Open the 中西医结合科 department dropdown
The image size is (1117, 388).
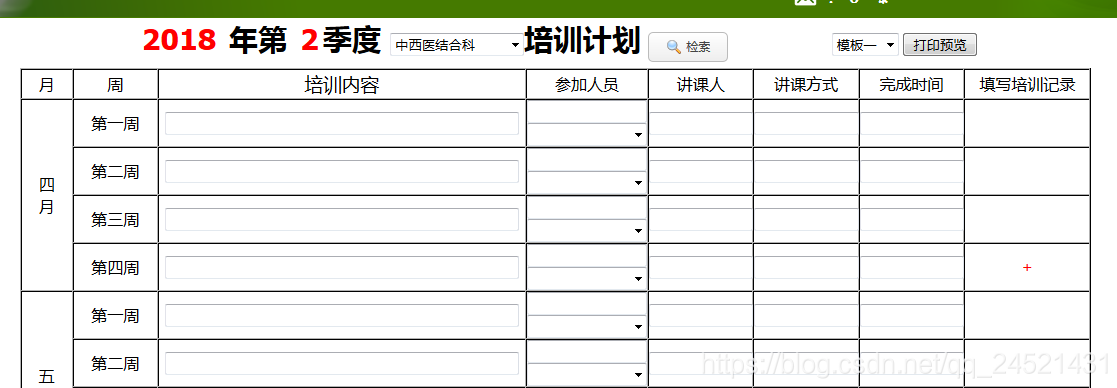click(x=457, y=46)
